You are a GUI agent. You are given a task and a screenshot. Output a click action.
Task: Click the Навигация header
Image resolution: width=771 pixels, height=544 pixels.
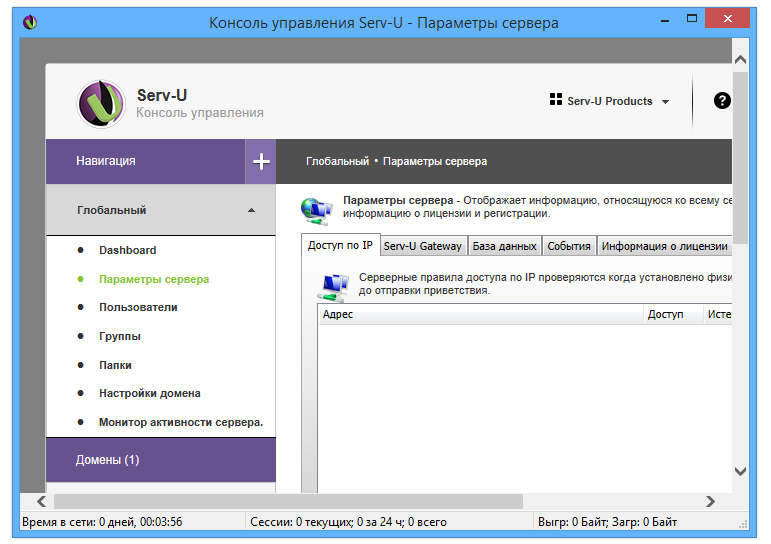coord(146,161)
